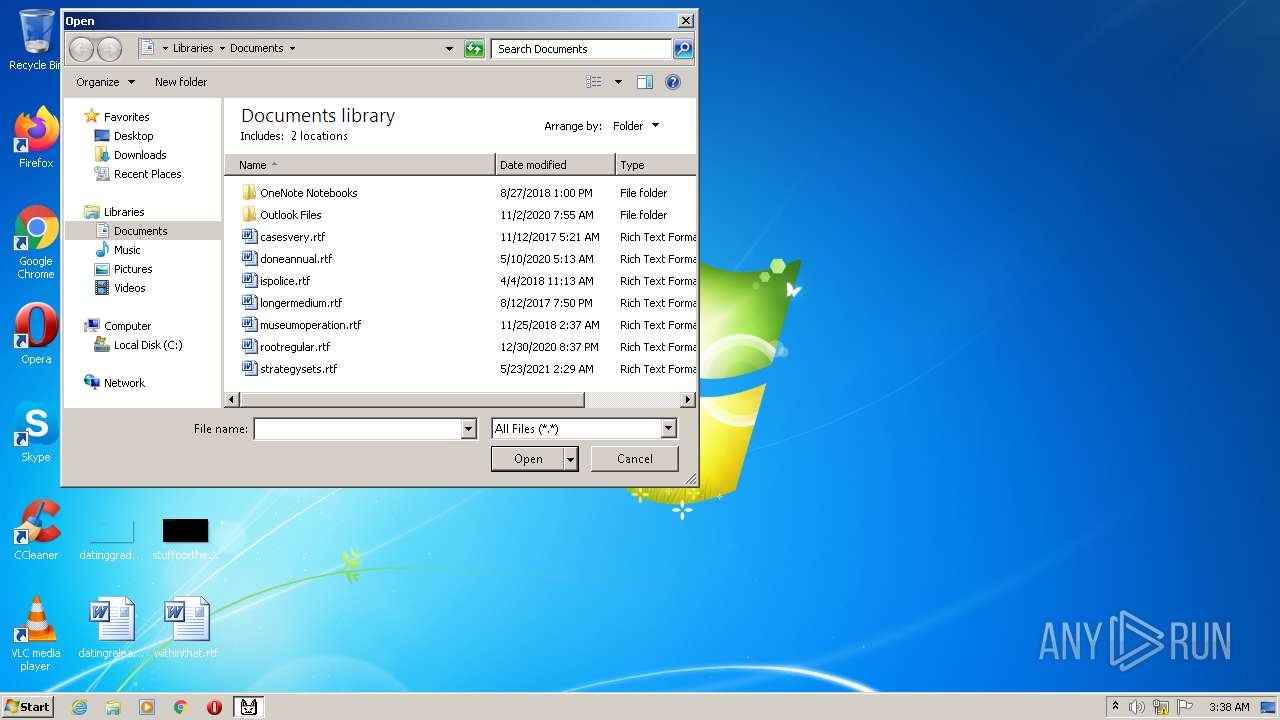Sort by the Name column header
The height and width of the screenshot is (720, 1280).
(x=360, y=165)
